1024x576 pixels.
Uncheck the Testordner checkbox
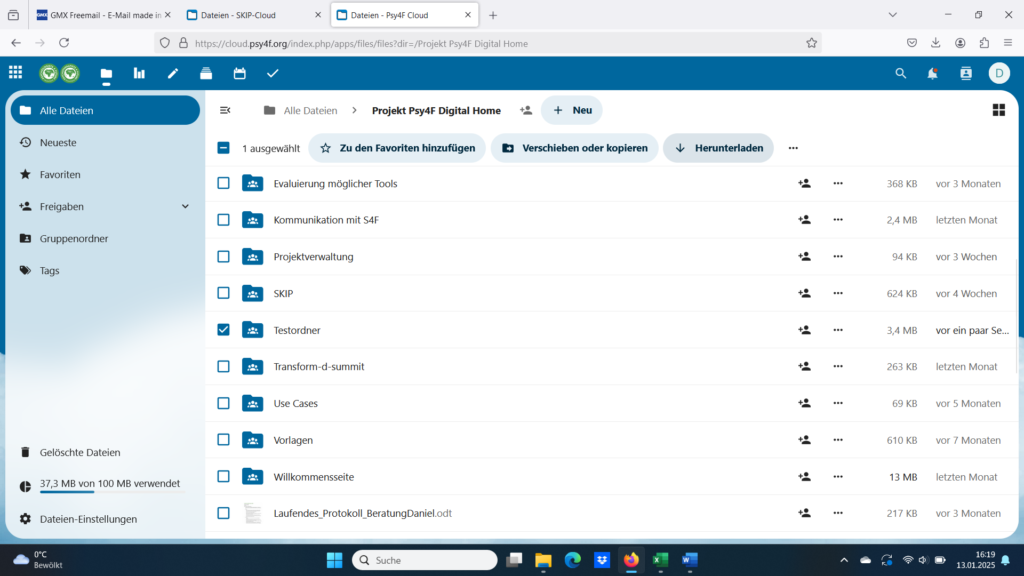click(223, 330)
